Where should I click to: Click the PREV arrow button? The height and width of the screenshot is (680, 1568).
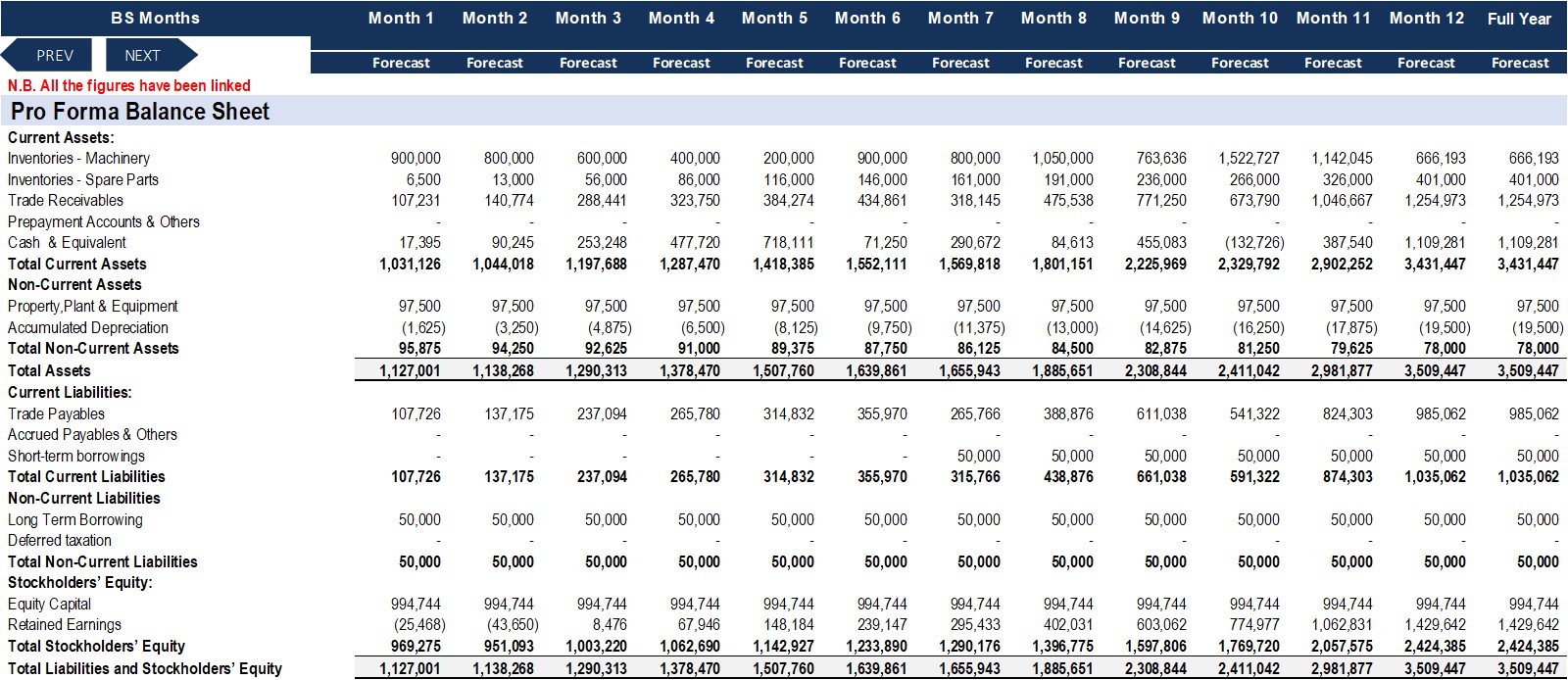click(x=47, y=55)
